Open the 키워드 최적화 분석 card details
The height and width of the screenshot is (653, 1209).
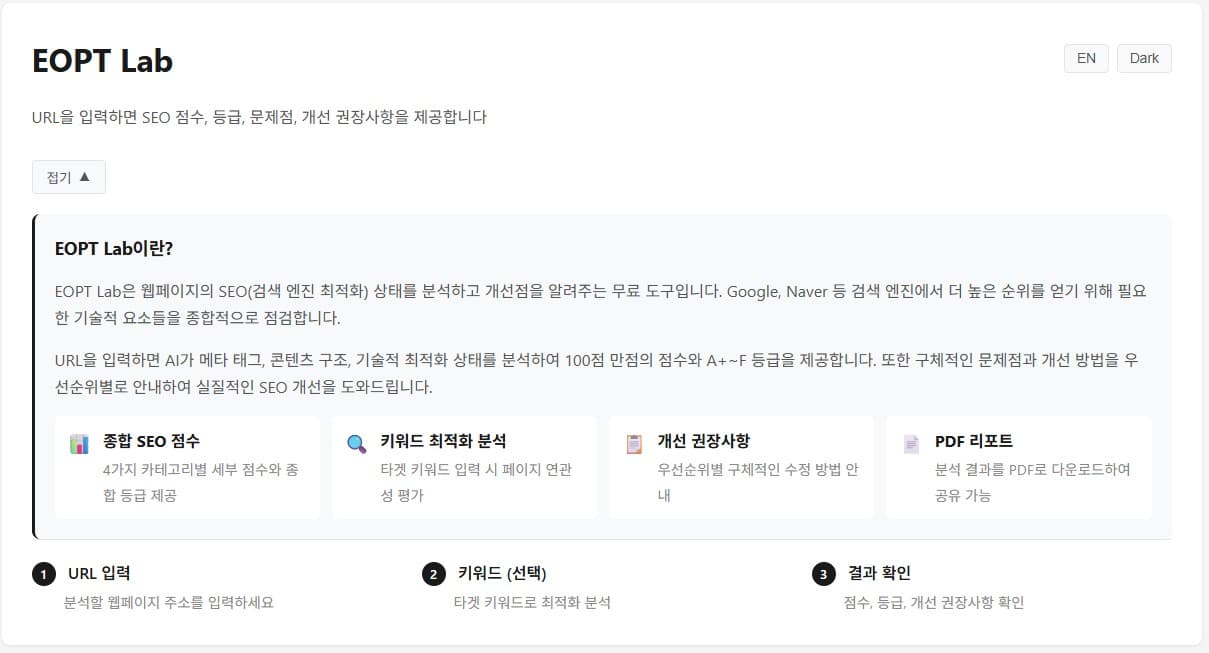[x=464, y=467]
